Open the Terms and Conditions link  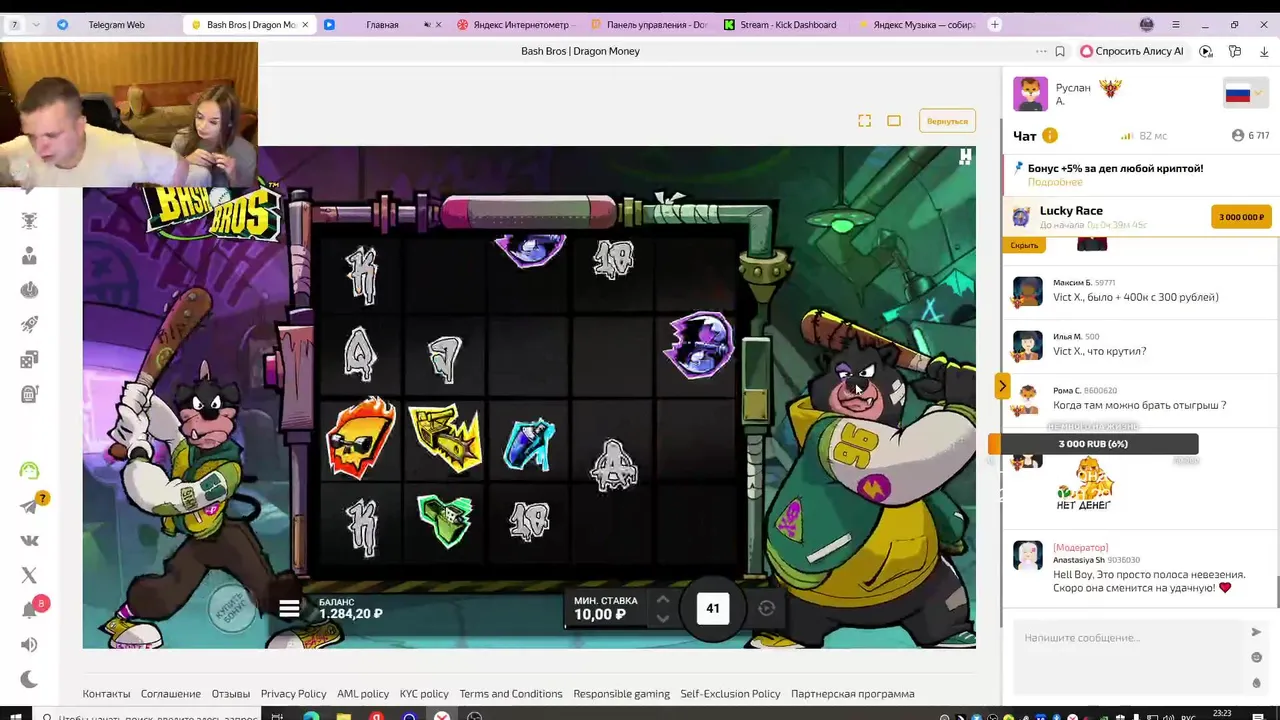511,694
